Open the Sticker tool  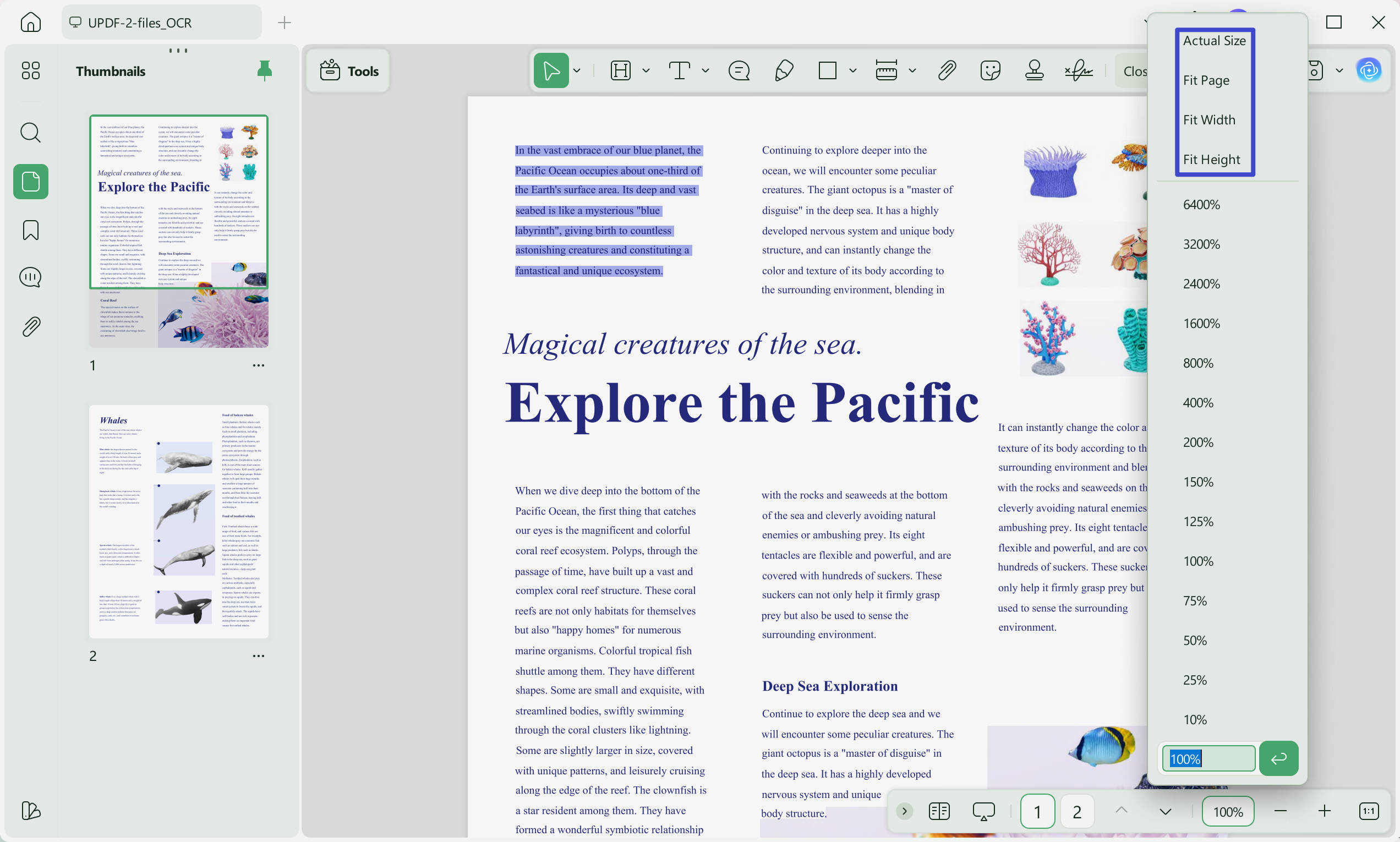(x=991, y=71)
